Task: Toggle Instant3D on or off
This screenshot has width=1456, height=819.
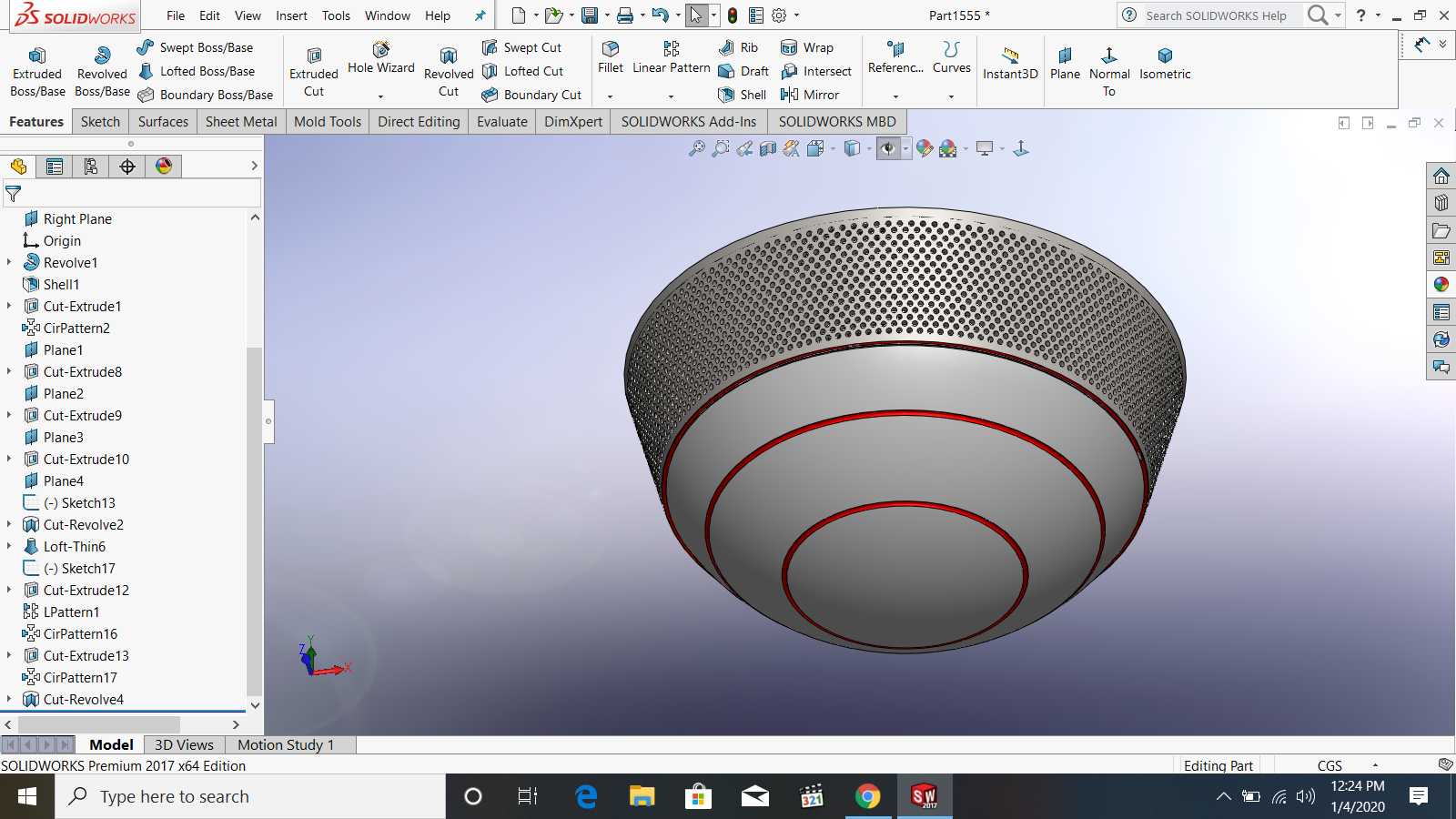Action: point(1010,64)
